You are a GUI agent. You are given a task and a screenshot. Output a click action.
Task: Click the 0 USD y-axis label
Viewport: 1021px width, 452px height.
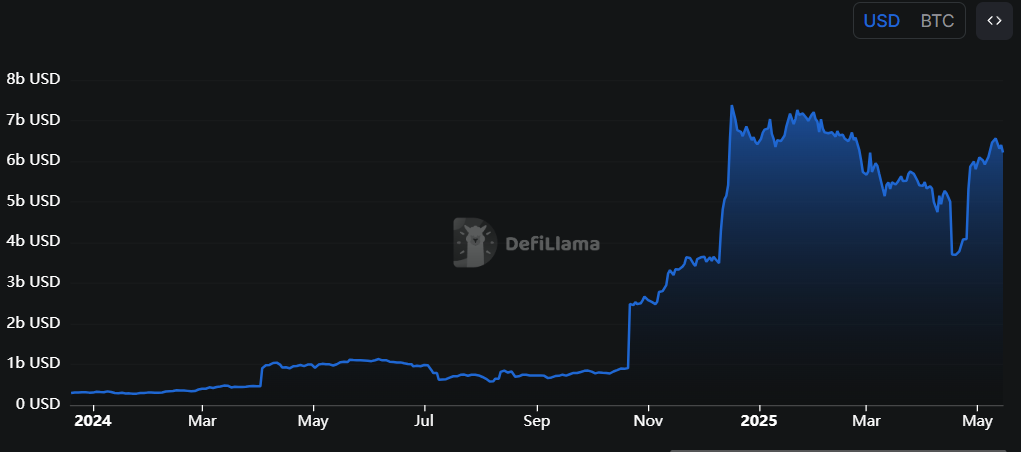tap(36, 404)
